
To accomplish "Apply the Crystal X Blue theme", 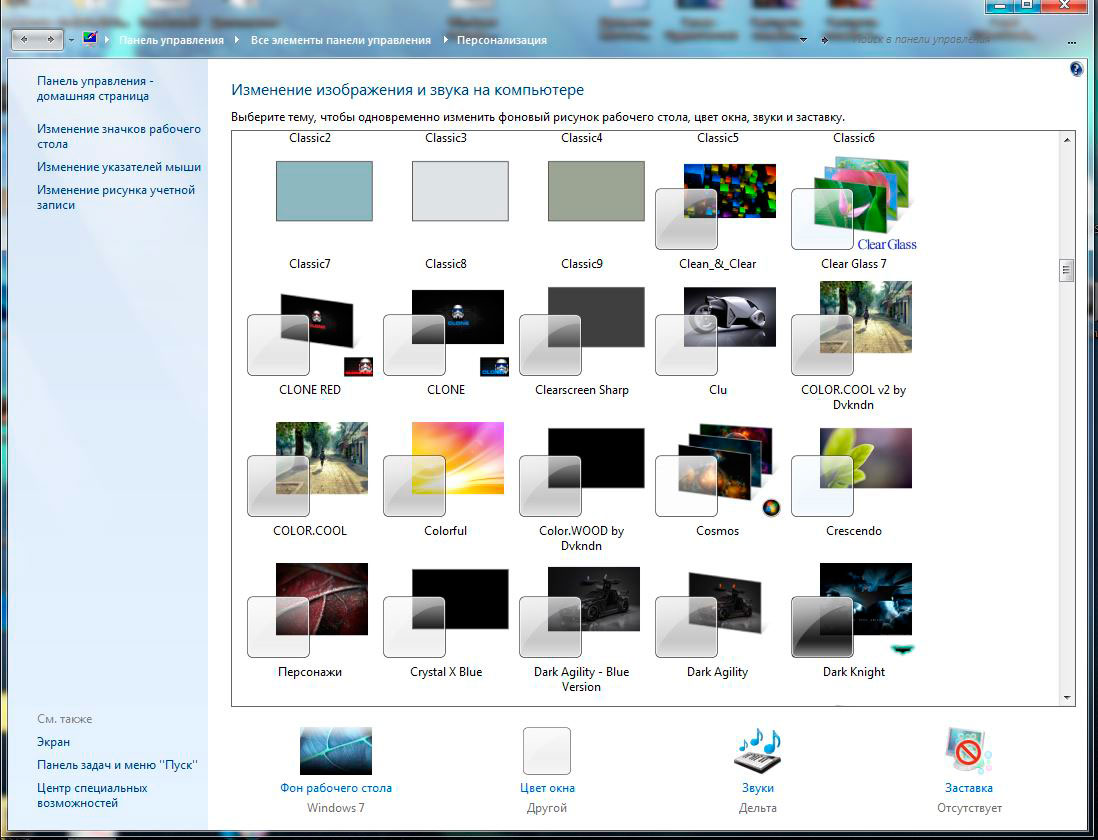I will [446, 613].
